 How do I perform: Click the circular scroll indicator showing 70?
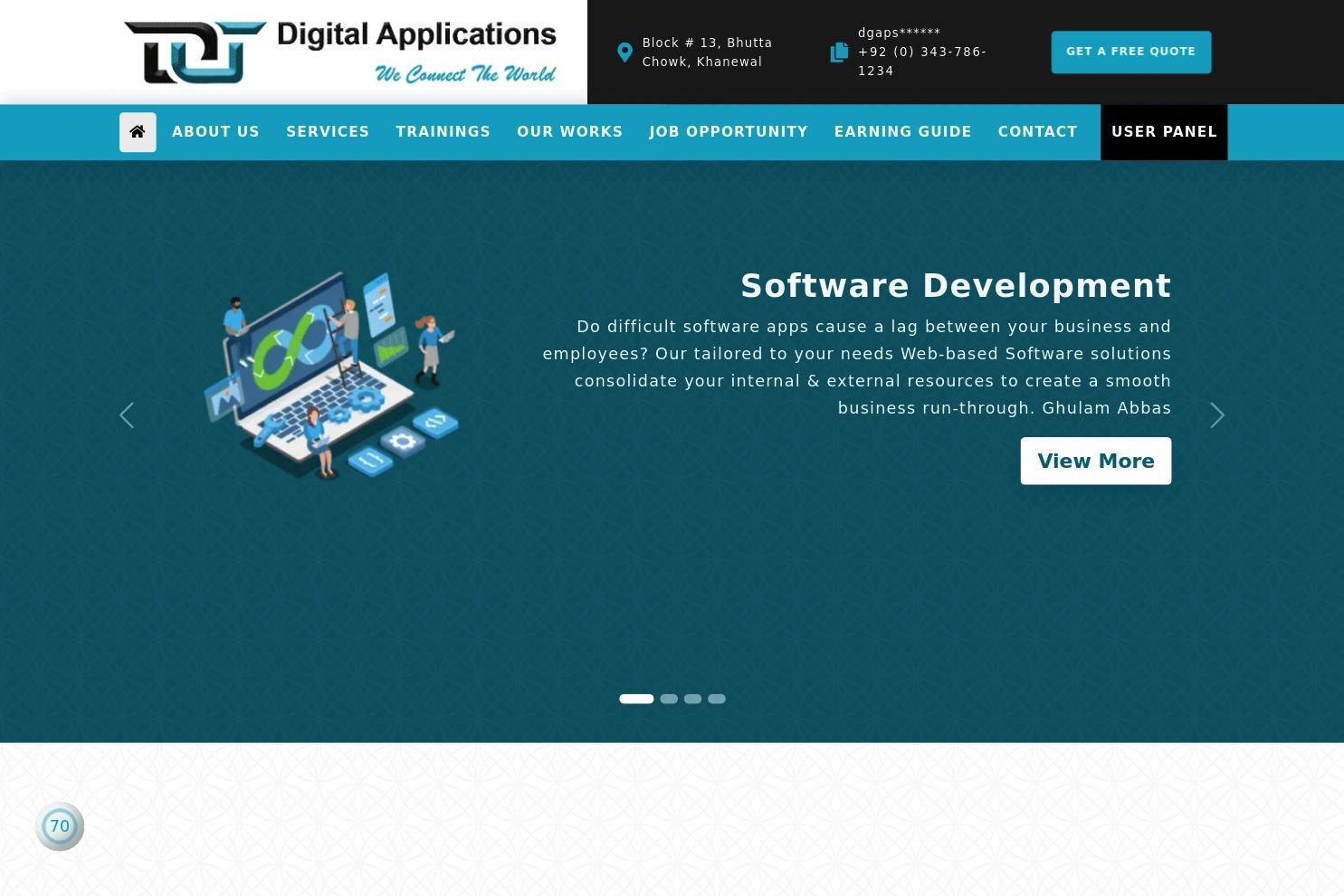[59, 825]
